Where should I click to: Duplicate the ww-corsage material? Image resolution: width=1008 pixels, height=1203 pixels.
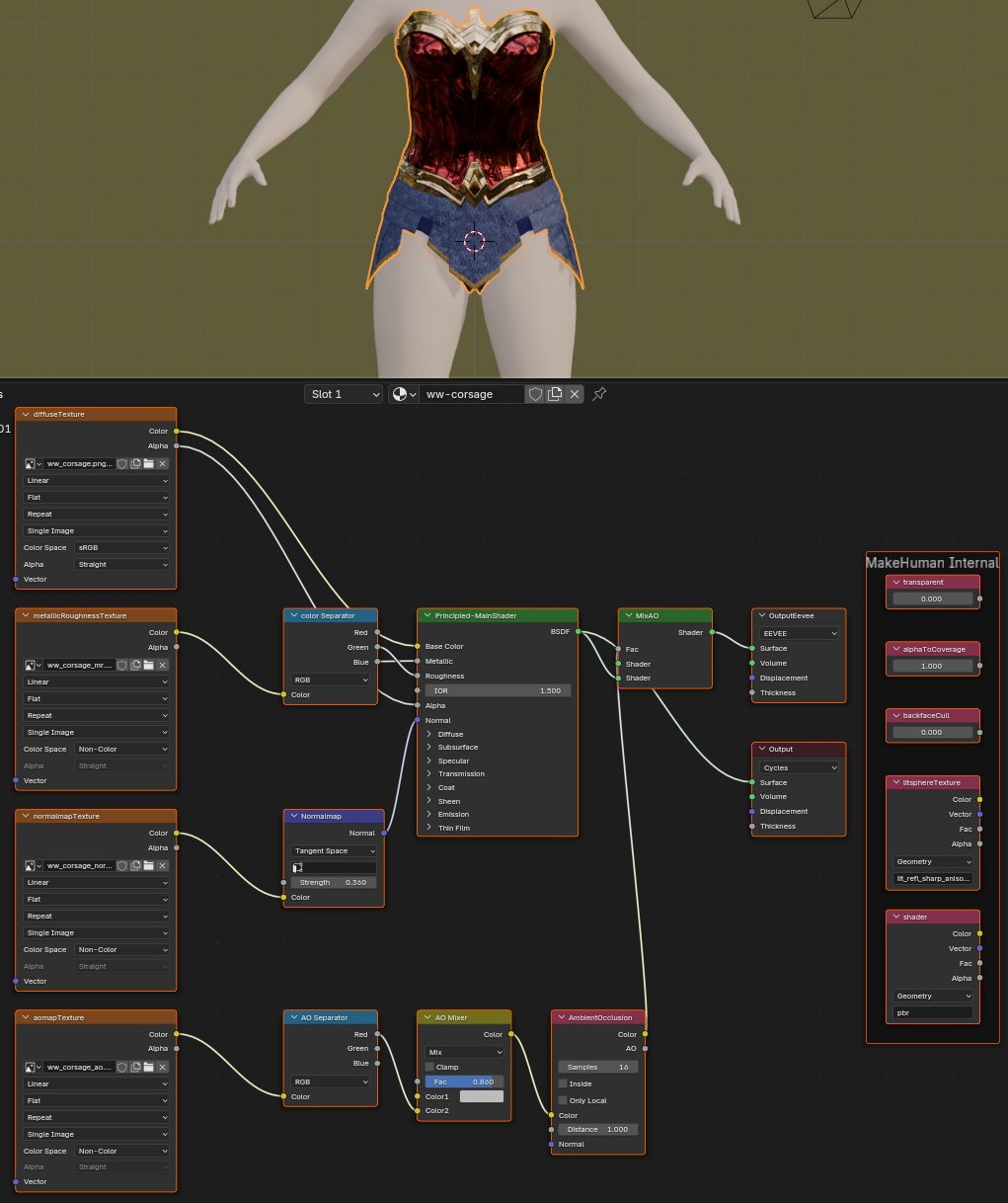555,394
